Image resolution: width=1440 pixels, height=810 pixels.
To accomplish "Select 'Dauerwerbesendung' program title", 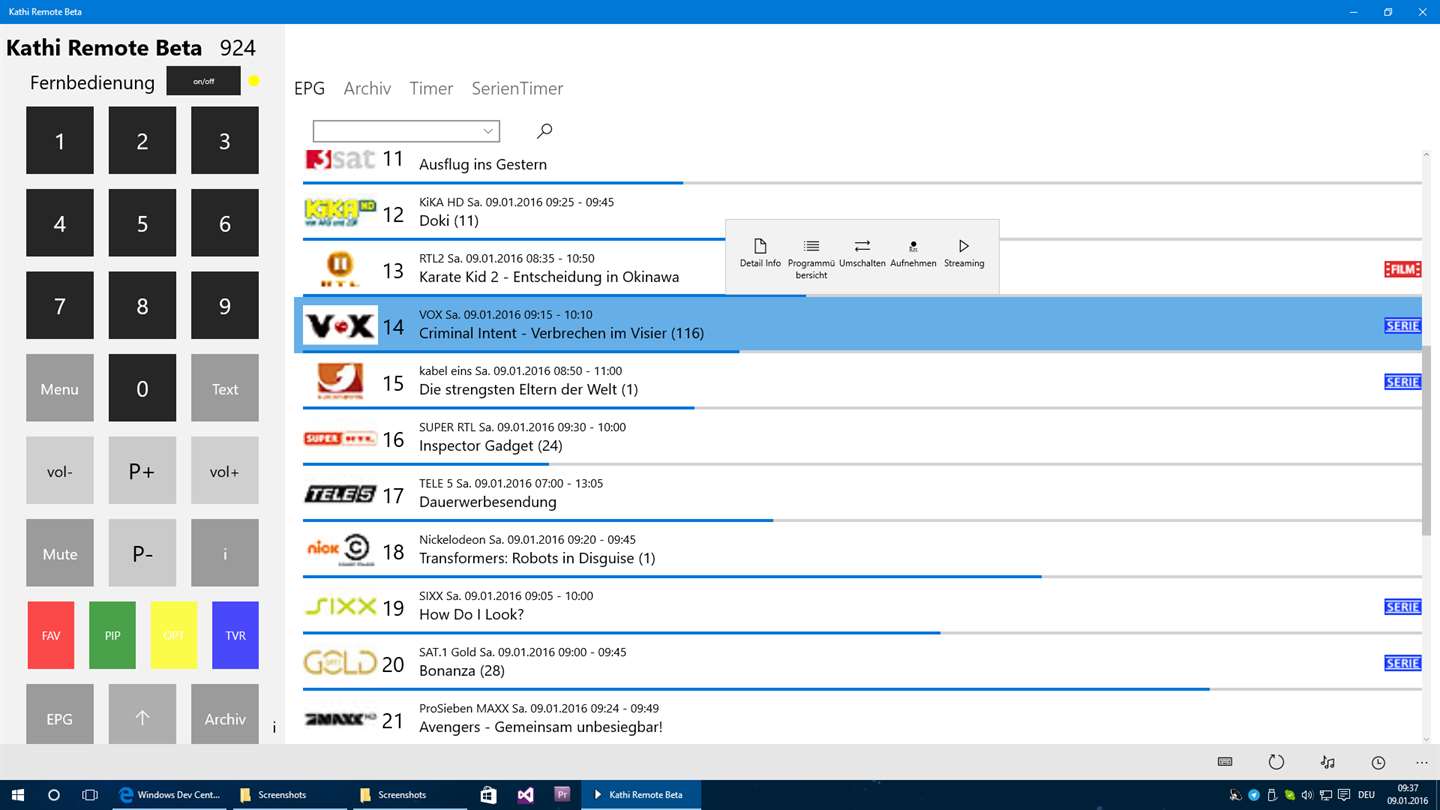I will [x=488, y=502].
